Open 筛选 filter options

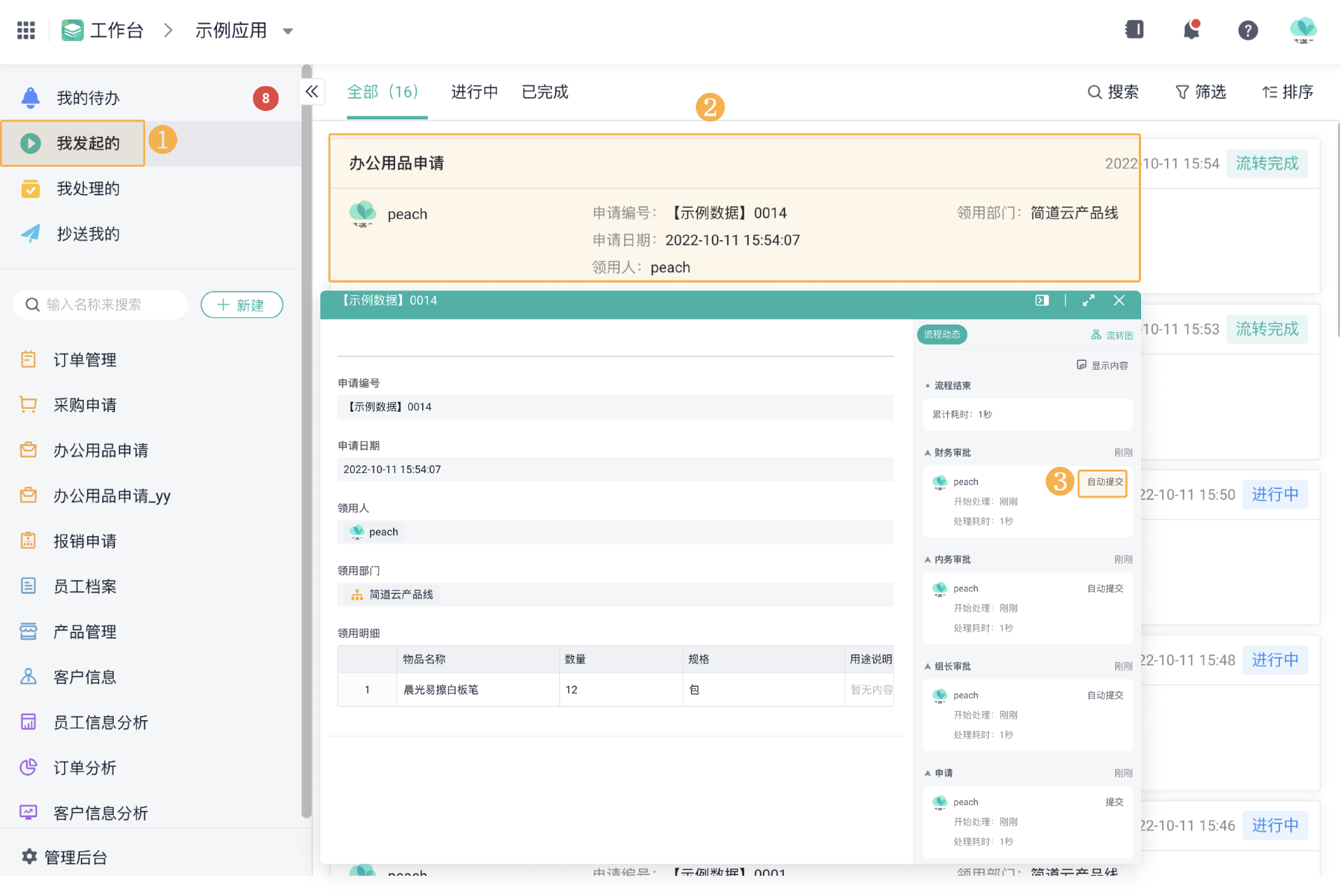click(x=1200, y=92)
